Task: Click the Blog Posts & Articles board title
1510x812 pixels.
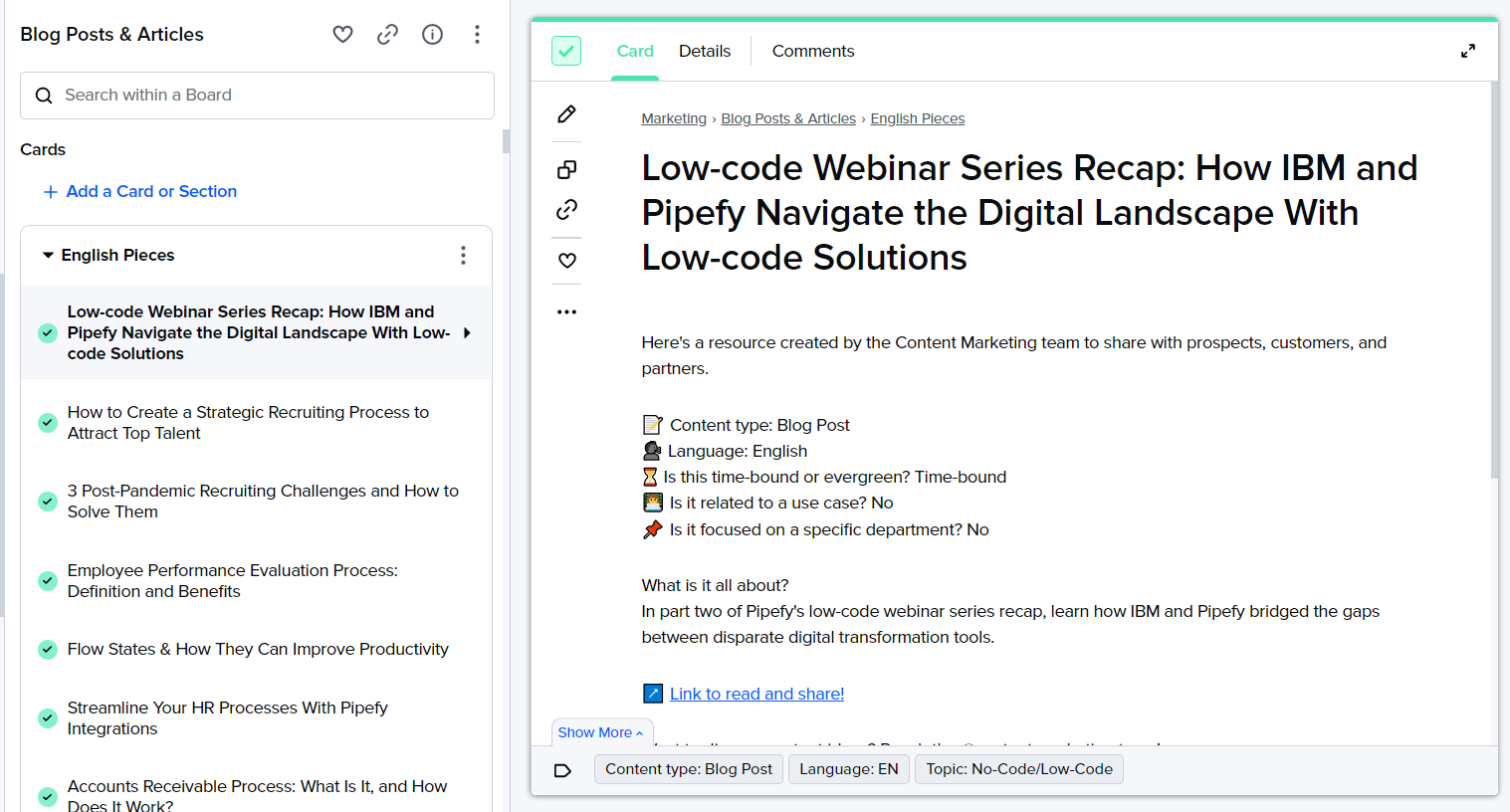Action: pyautogui.click(x=111, y=35)
